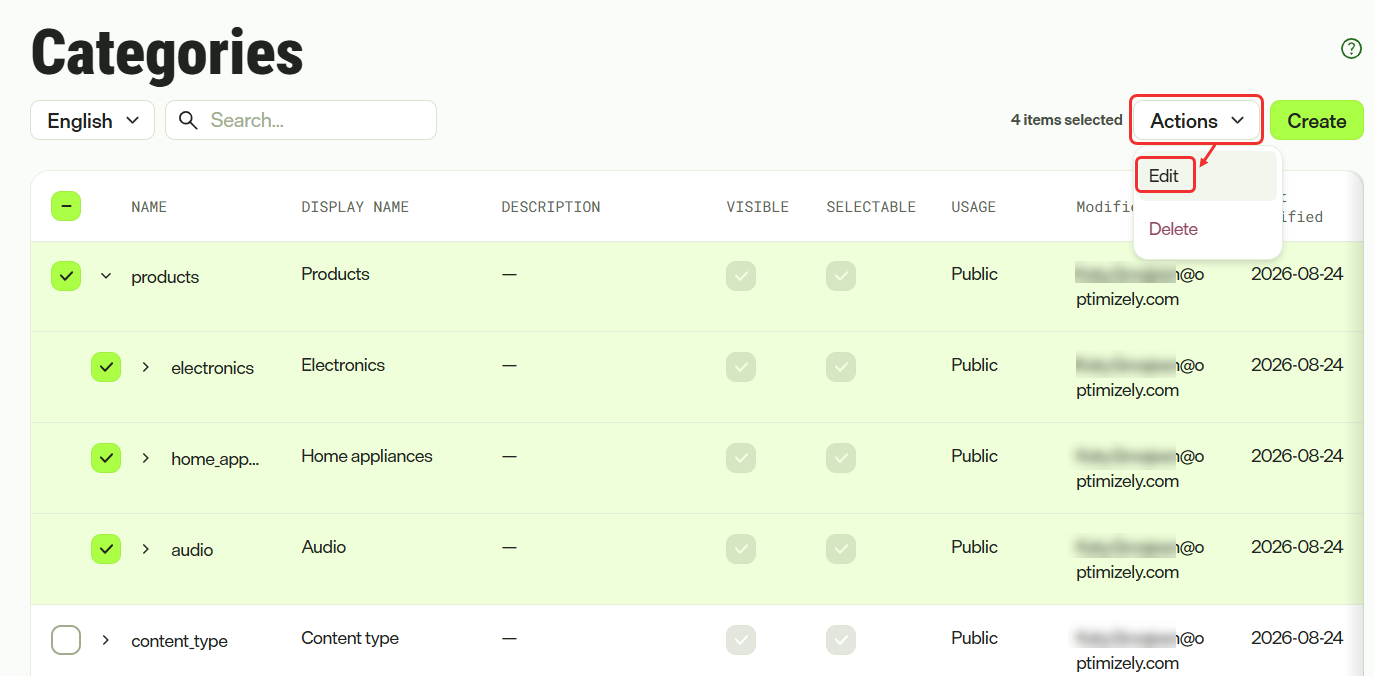The height and width of the screenshot is (676, 1374).
Task: Click the Visible checkmark icon for Home appliances
Action: (x=741, y=458)
